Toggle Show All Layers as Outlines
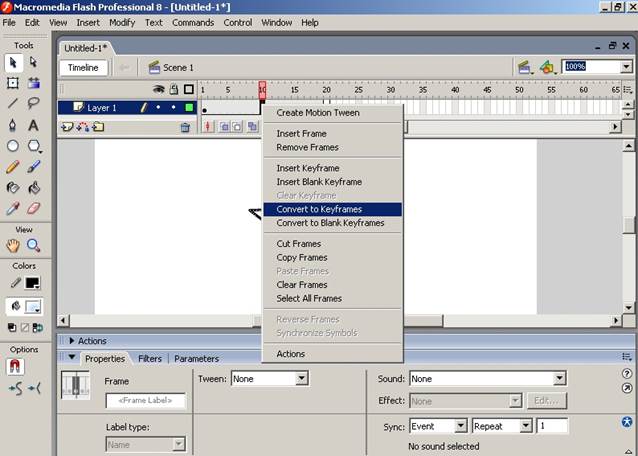Screen dimensions: 638x456 (189, 89)
